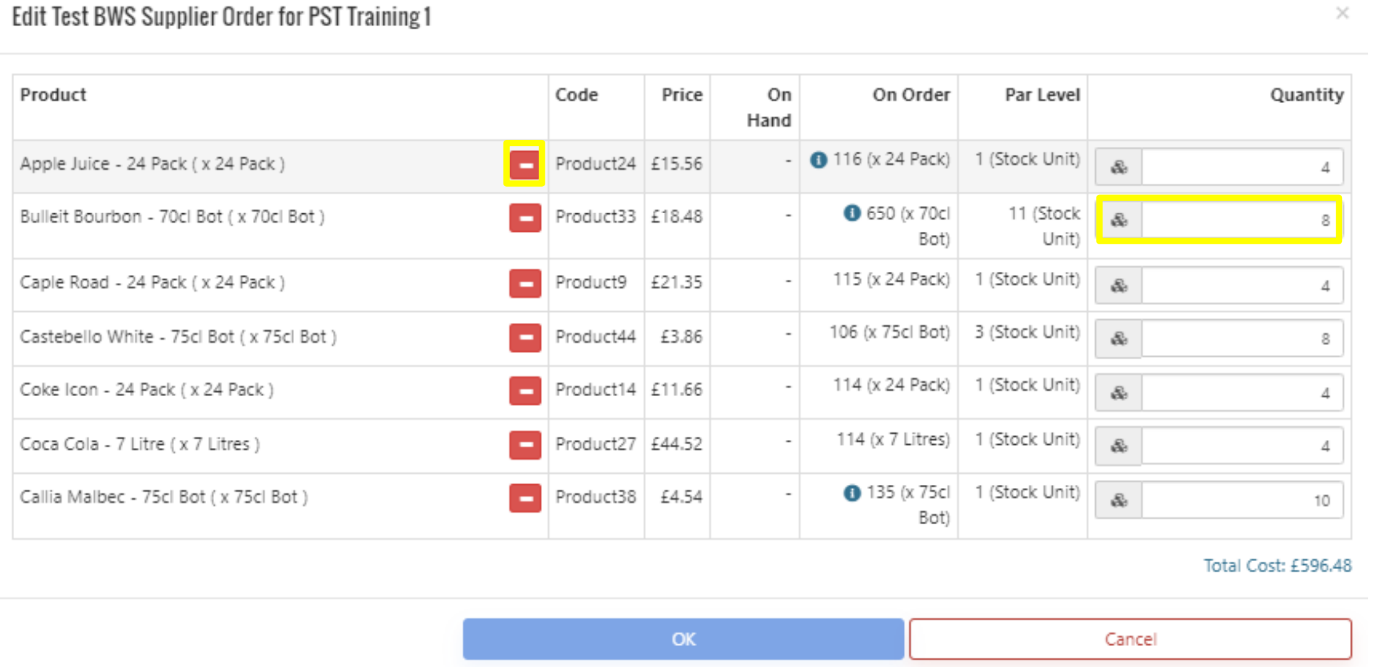Click stock unit icon for Apple Juice quantity
The height and width of the screenshot is (667, 1375).
coord(1119,168)
